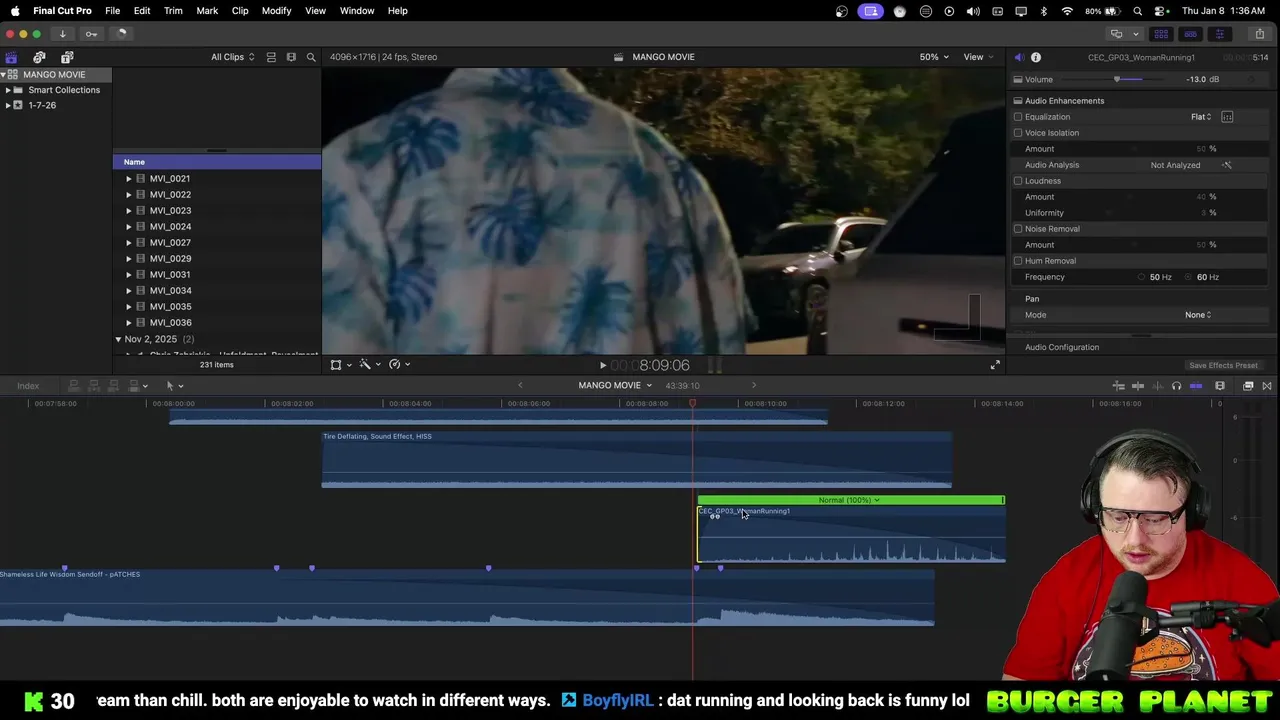Open the Flat equalization preset dropdown
This screenshot has width=1280, height=720.
1201,117
